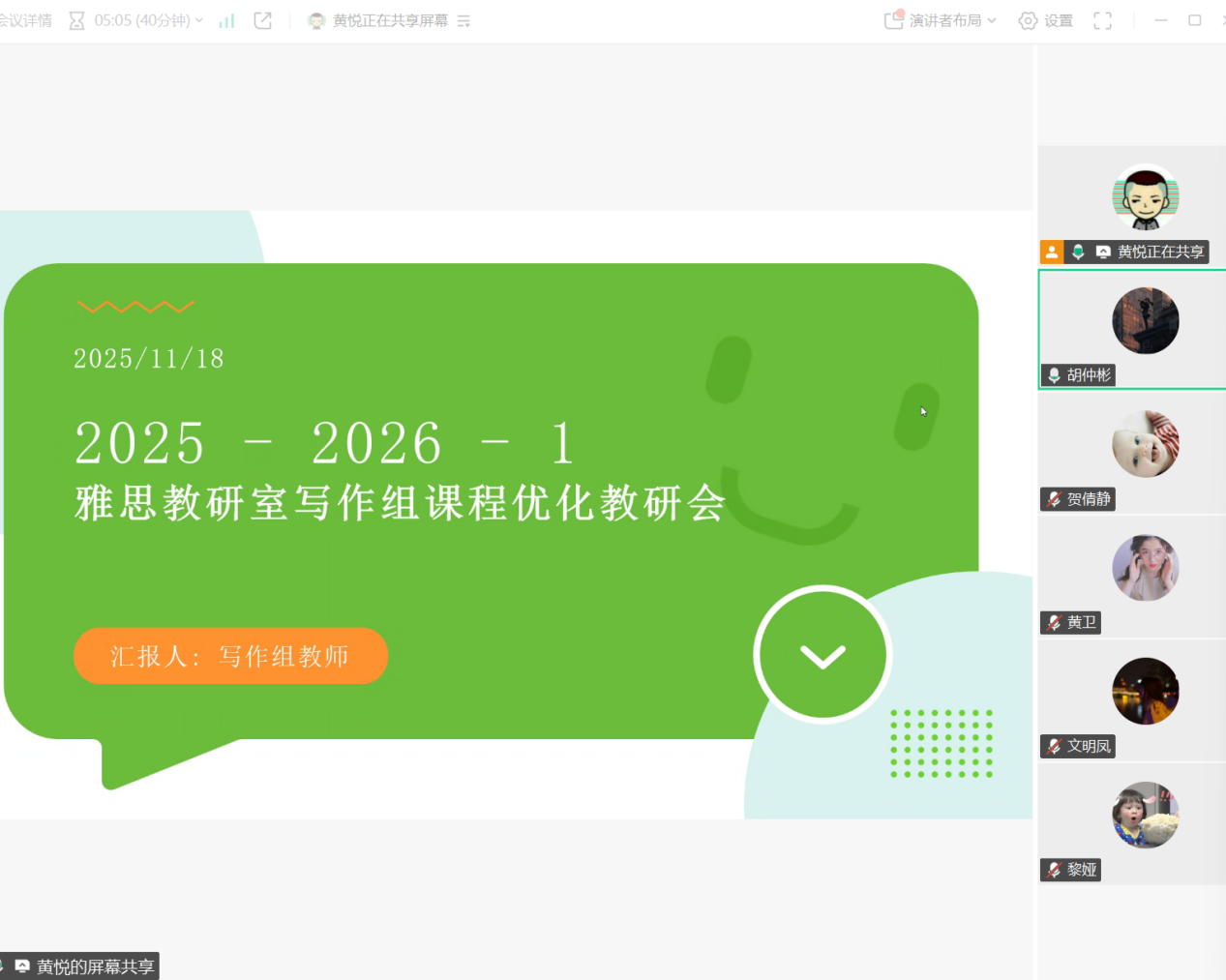Expand the 05:05 (40分钟) duration dropdown
The width and height of the screenshot is (1226, 980).
tap(199, 20)
